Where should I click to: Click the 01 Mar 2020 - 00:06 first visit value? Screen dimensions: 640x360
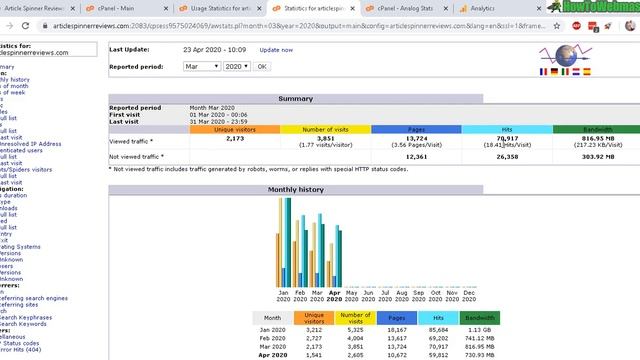[x=218, y=115]
